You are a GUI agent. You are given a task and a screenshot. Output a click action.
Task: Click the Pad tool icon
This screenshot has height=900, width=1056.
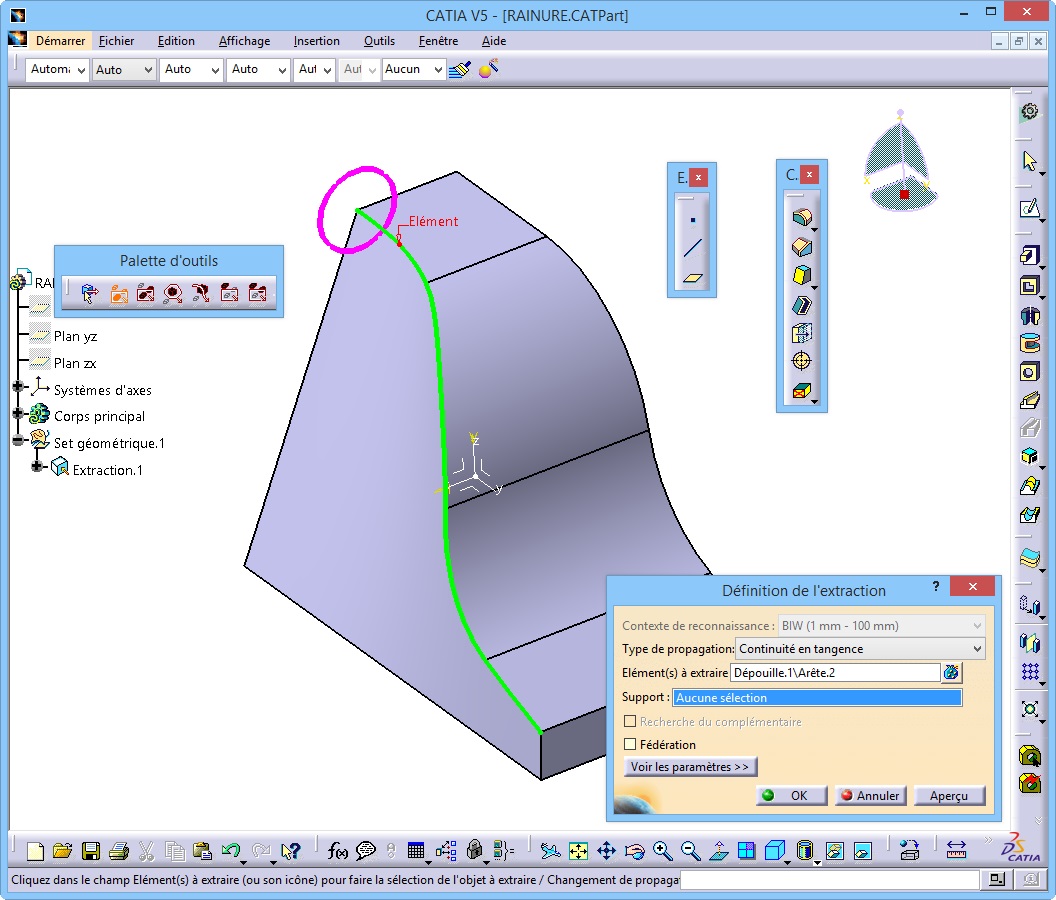click(x=1030, y=256)
